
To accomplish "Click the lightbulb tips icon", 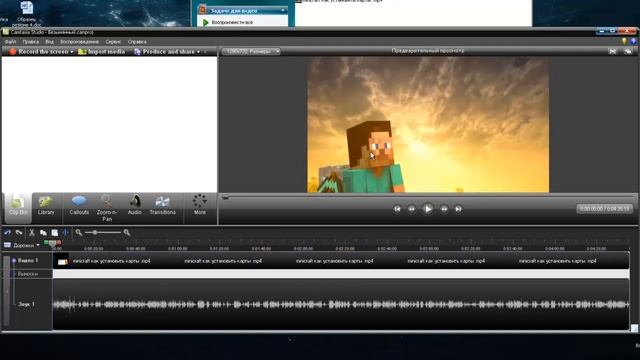I will coord(624,41).
